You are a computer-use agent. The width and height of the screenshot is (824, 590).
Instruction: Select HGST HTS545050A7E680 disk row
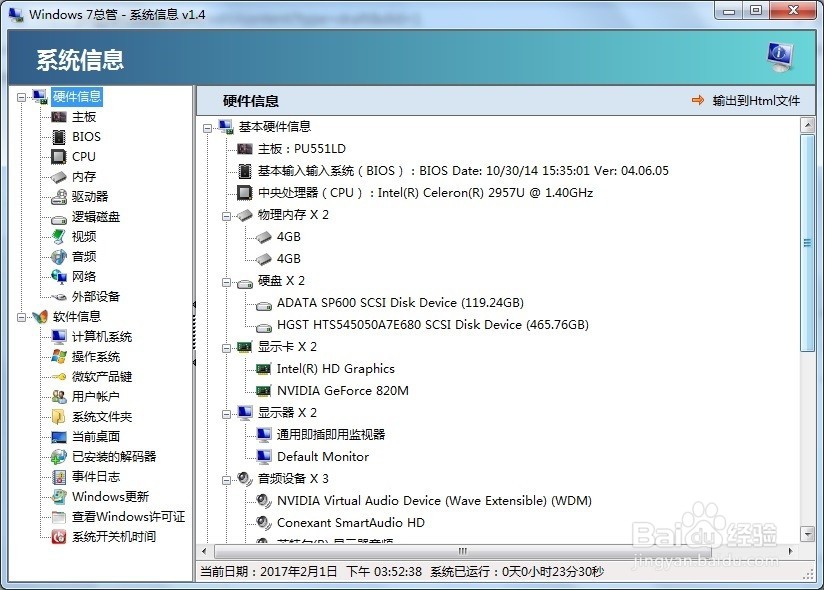point(432,325)
